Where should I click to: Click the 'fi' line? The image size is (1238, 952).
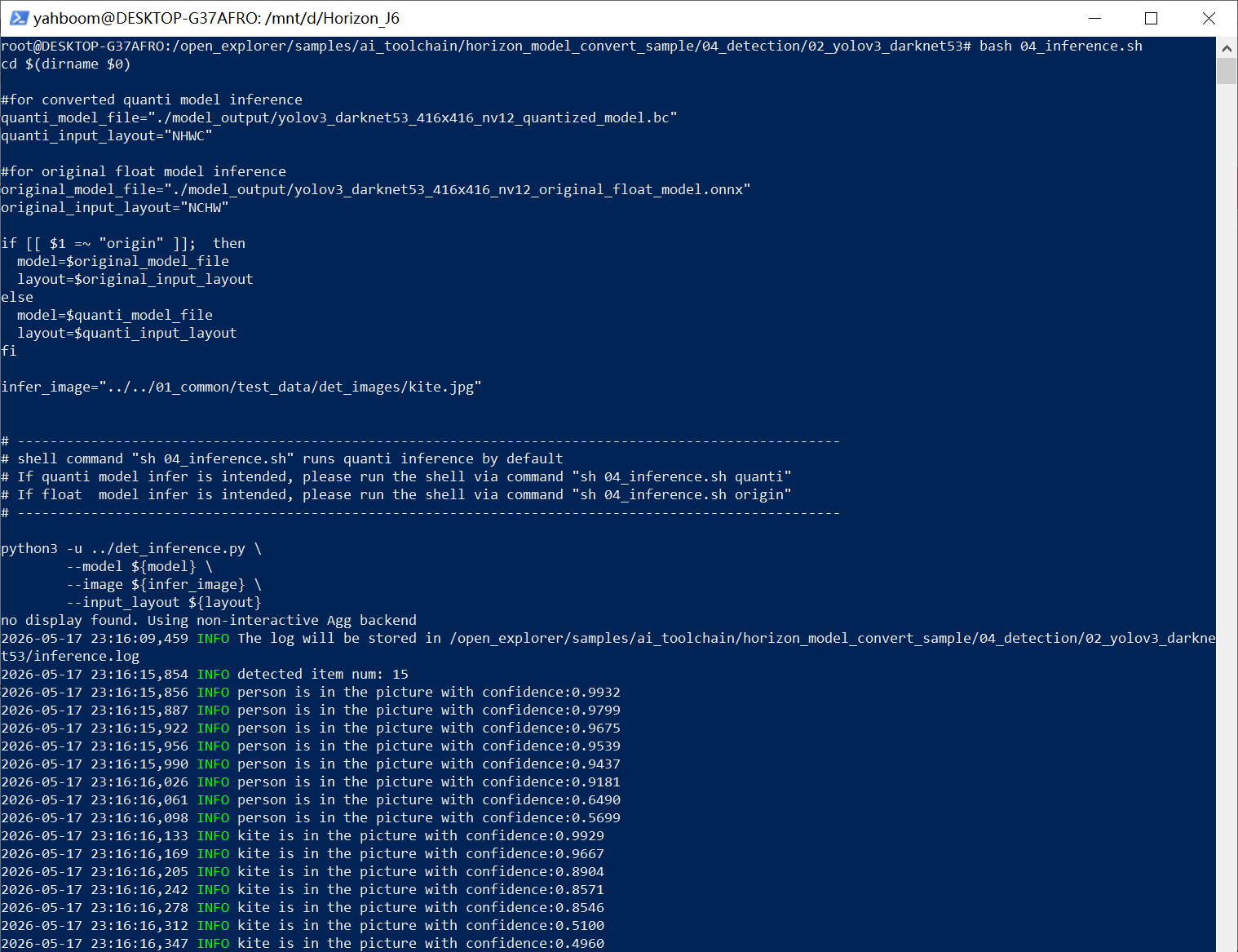[x=9, y=351]
